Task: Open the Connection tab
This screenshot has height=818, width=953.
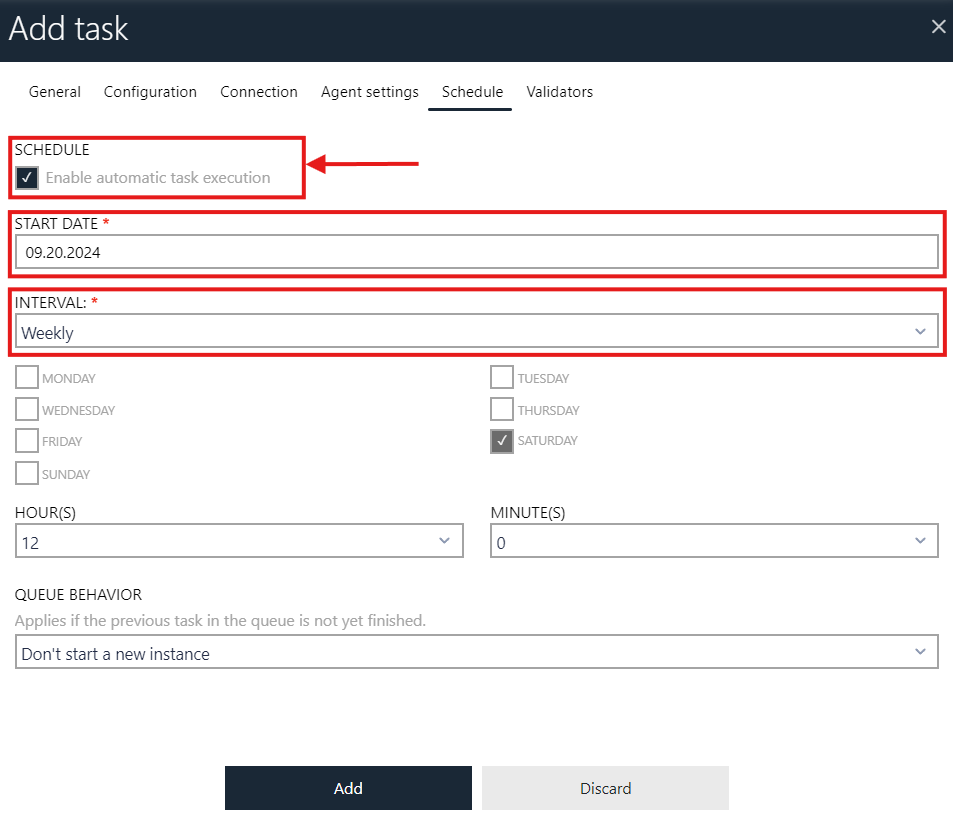Action: pyautogui.click(x=259, y=92)
